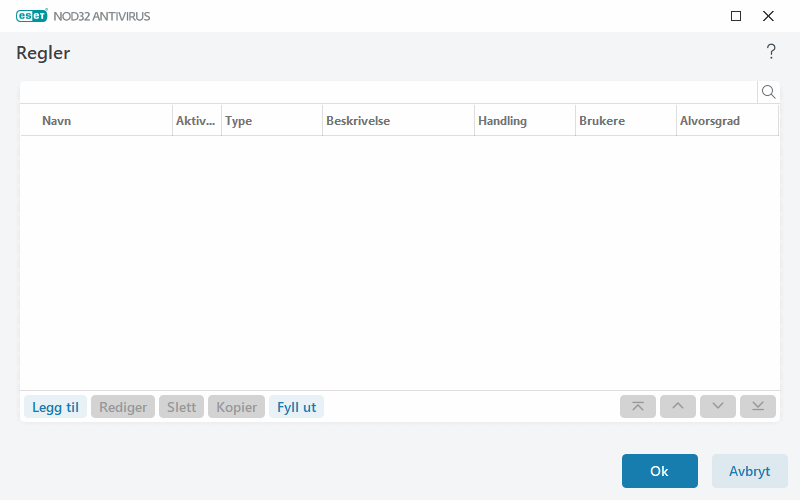
Task: Sort by Type column header
Action: pos(272,121)
